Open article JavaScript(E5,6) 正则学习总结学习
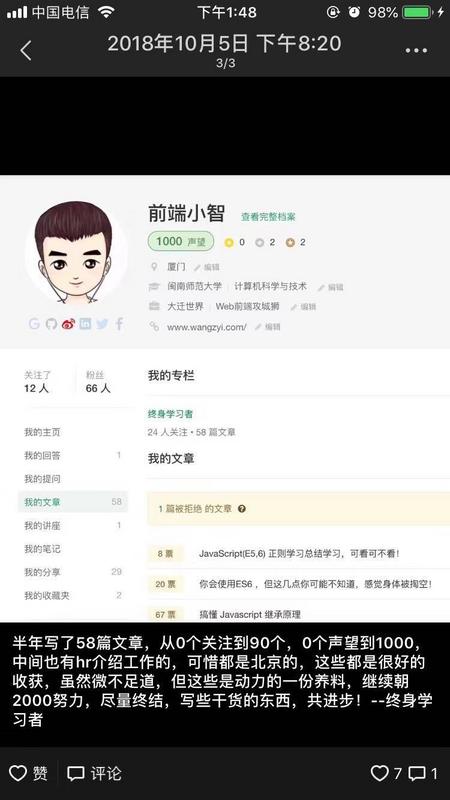Viewport: 450px width, 800px height. coord(299,554)
